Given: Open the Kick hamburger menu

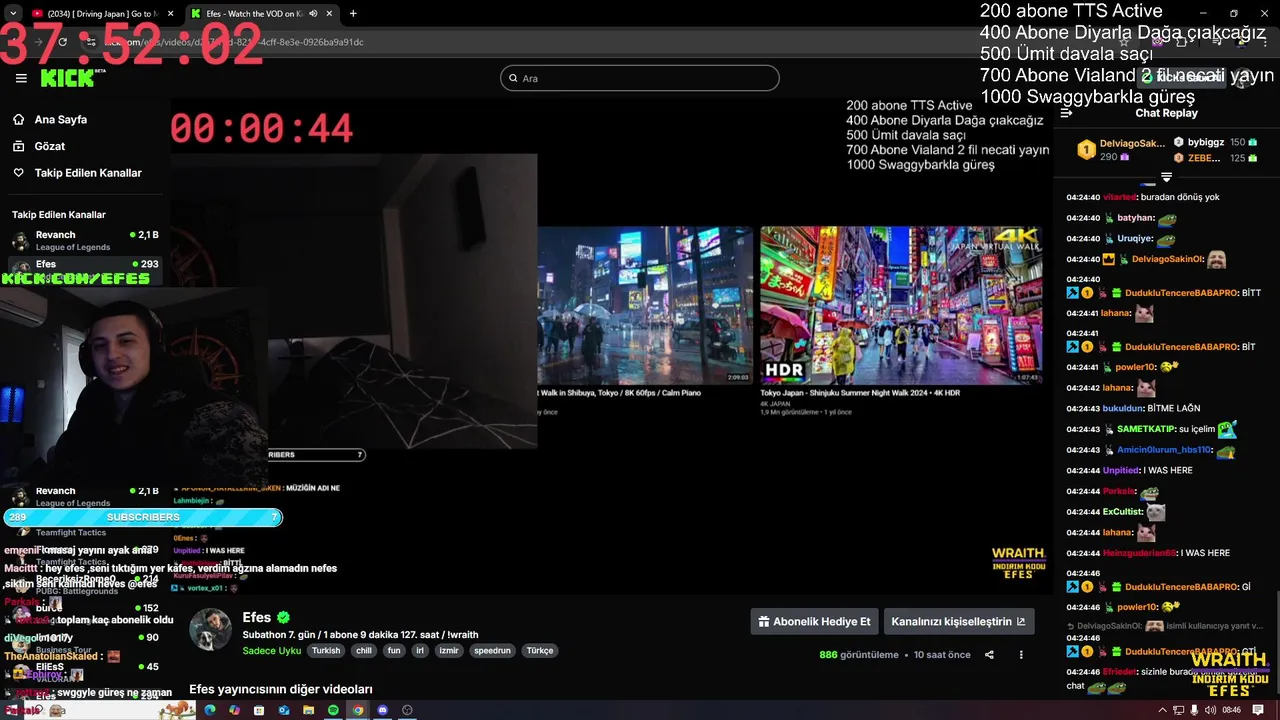Looking at the screenshot, I should pos(21,78).
